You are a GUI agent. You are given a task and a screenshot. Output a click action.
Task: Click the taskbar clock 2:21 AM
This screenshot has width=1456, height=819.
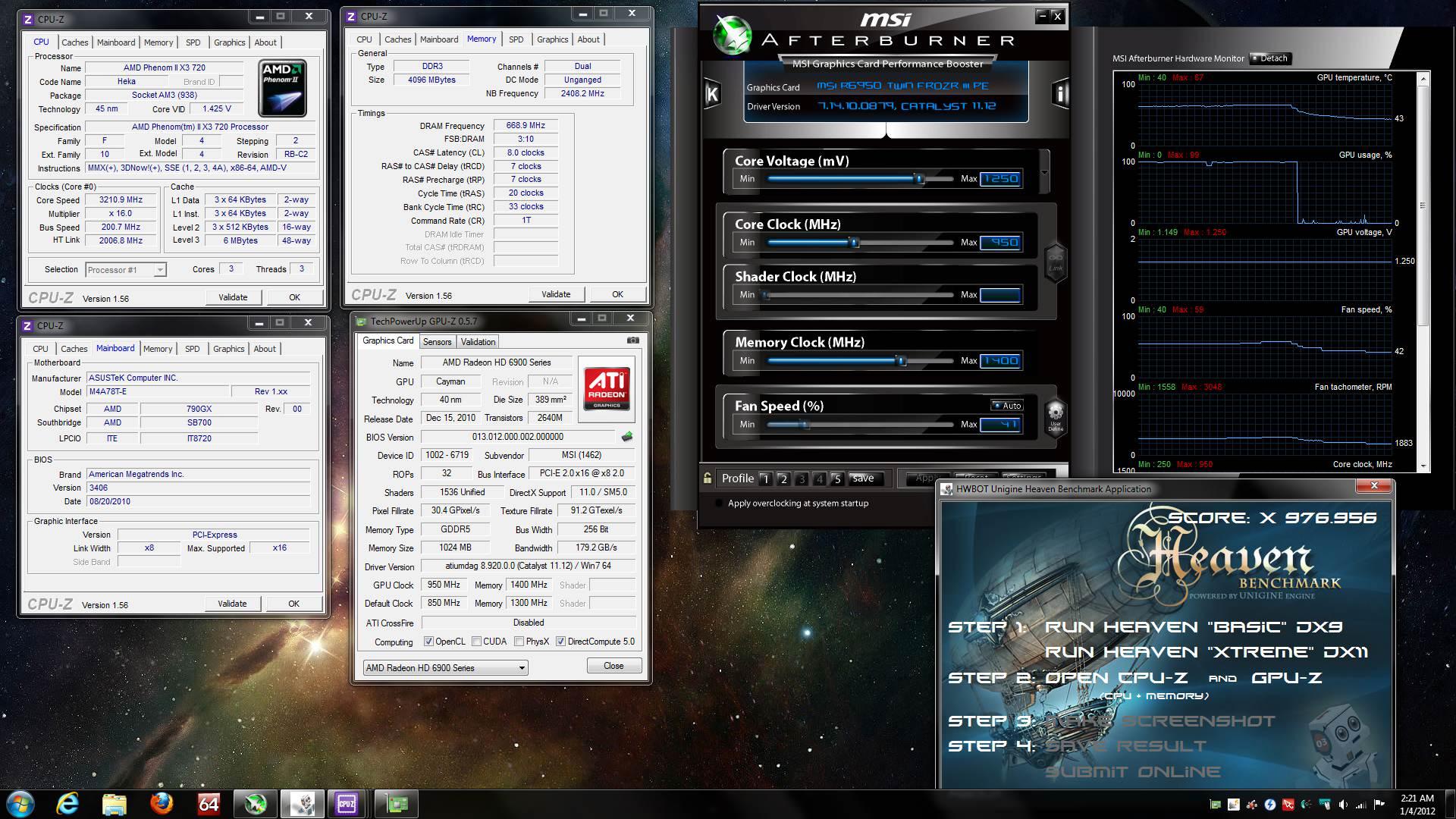pos(1417,804)
